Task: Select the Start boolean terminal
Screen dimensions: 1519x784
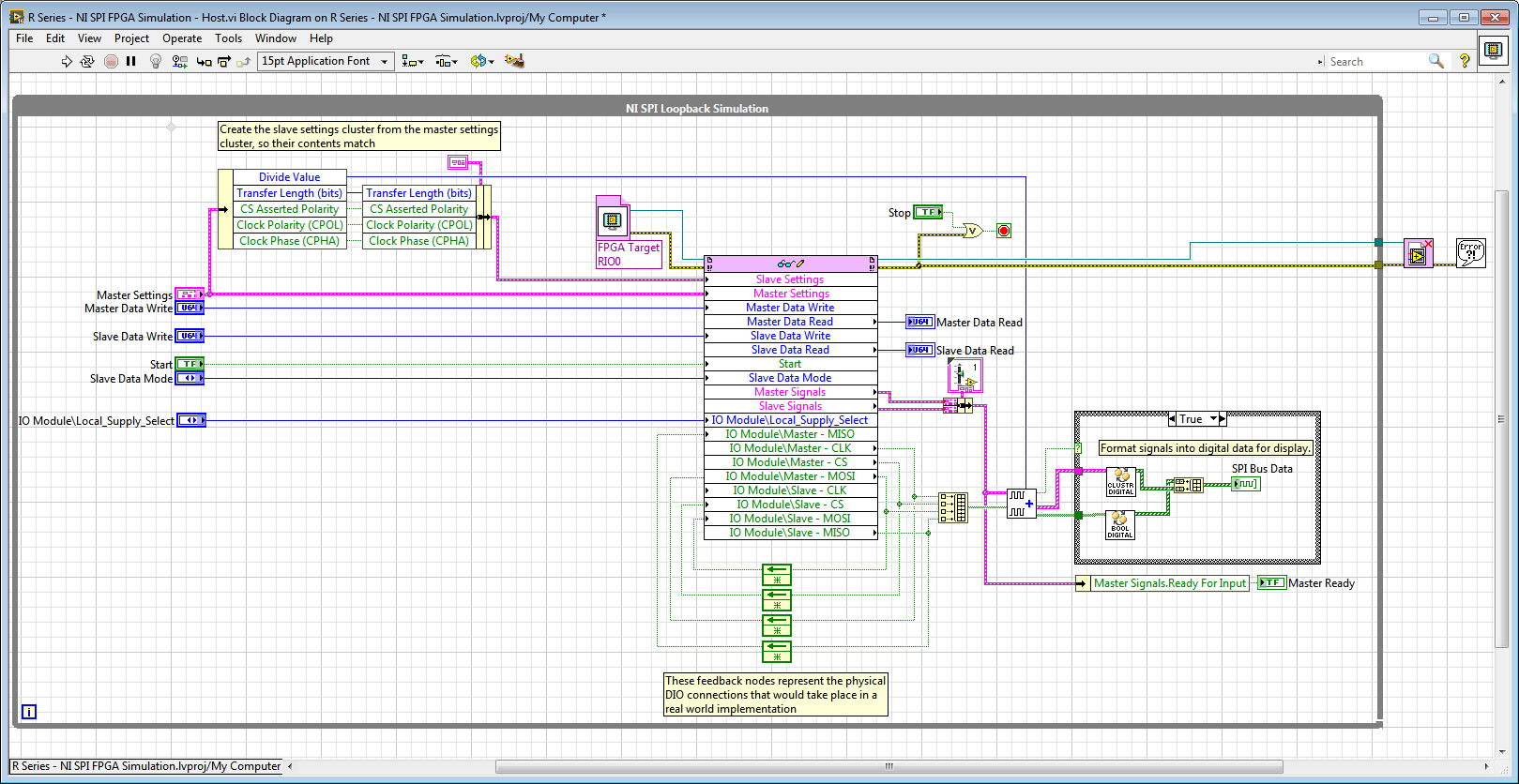Action: click(190, 364)
